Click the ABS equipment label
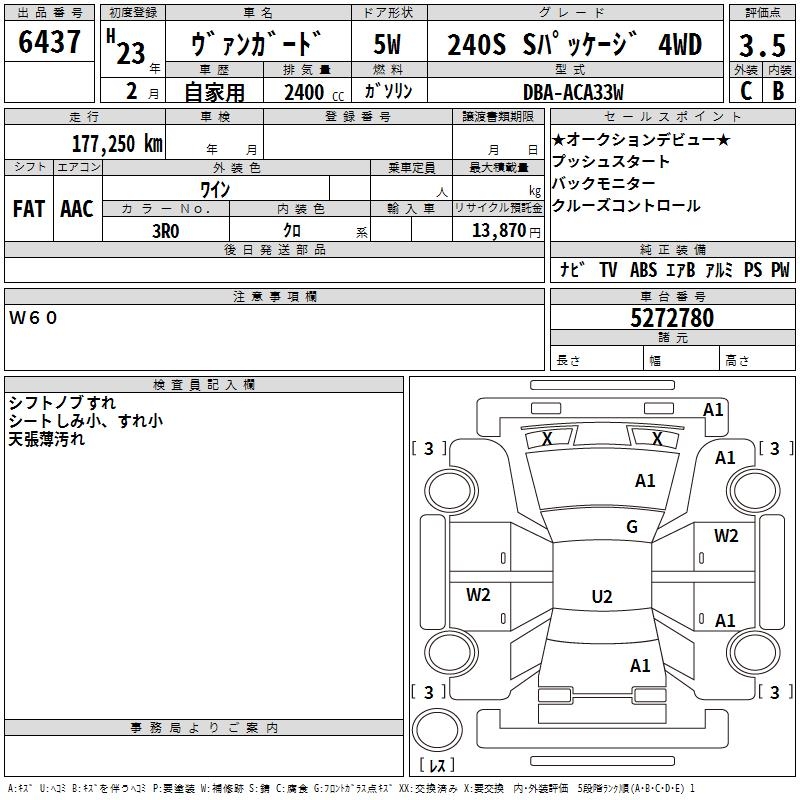The image size is (800, 800). [x=644, y=270]
